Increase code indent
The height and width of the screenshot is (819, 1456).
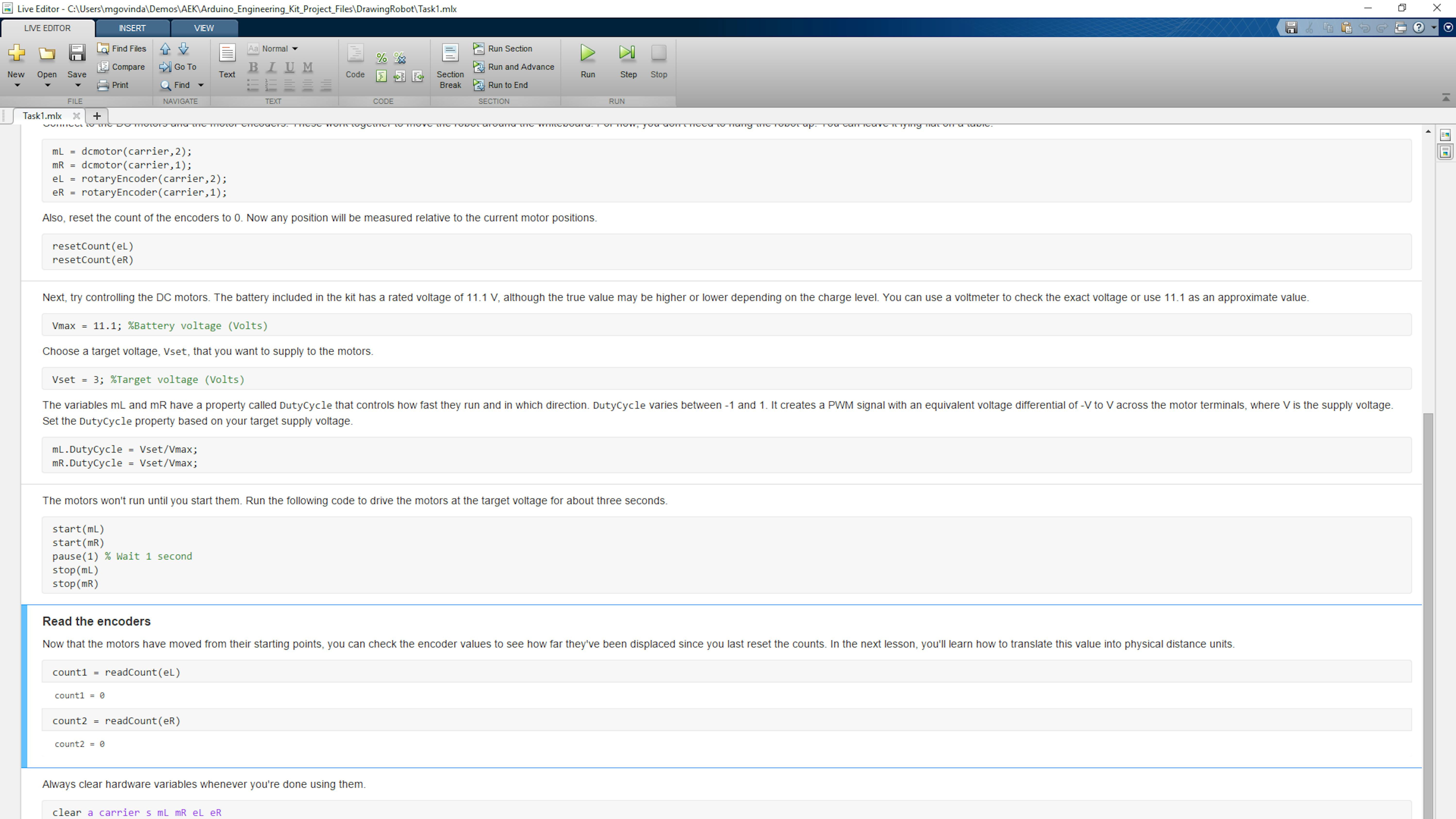[400, 76]
